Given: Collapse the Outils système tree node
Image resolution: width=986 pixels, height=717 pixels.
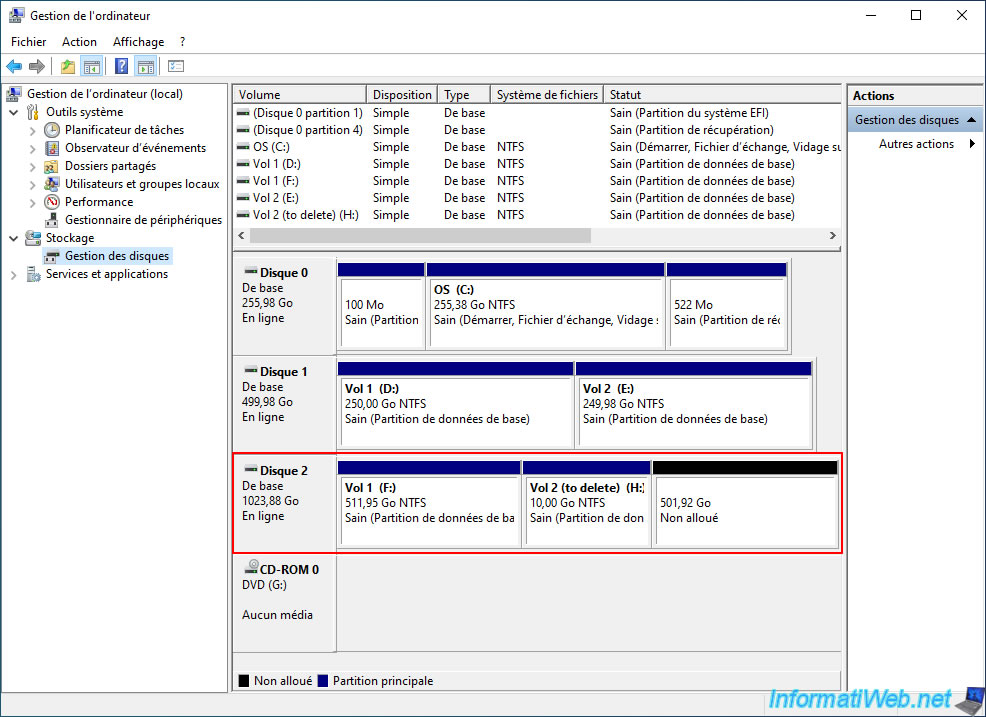Looking at the screenshot, I should (x=13, y=112).
